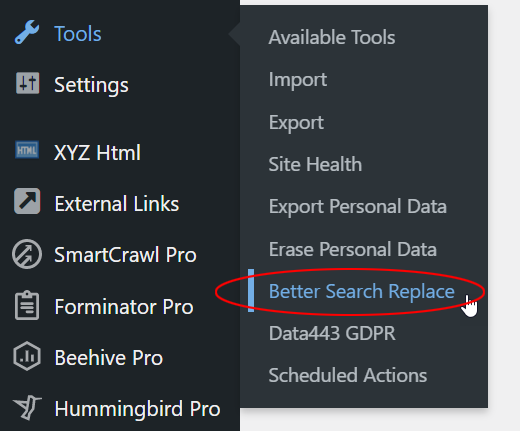
Task: Click the Forminator Pro clipboard icon
Action: [27, 305]
